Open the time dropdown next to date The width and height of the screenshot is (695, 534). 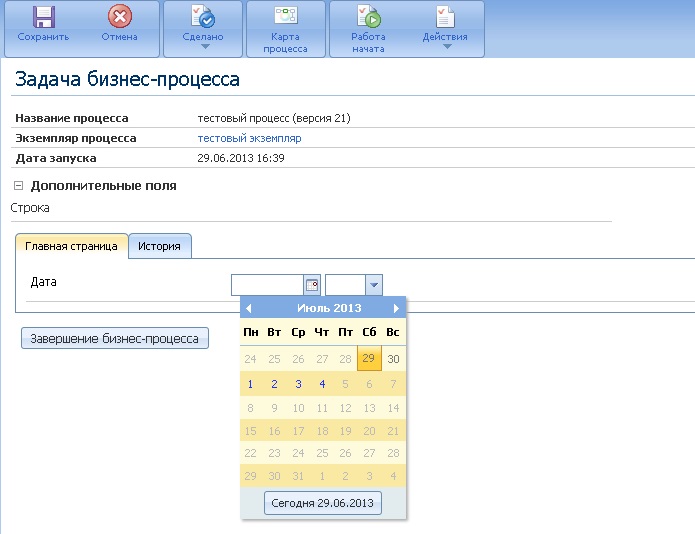(x=373, y=285)
